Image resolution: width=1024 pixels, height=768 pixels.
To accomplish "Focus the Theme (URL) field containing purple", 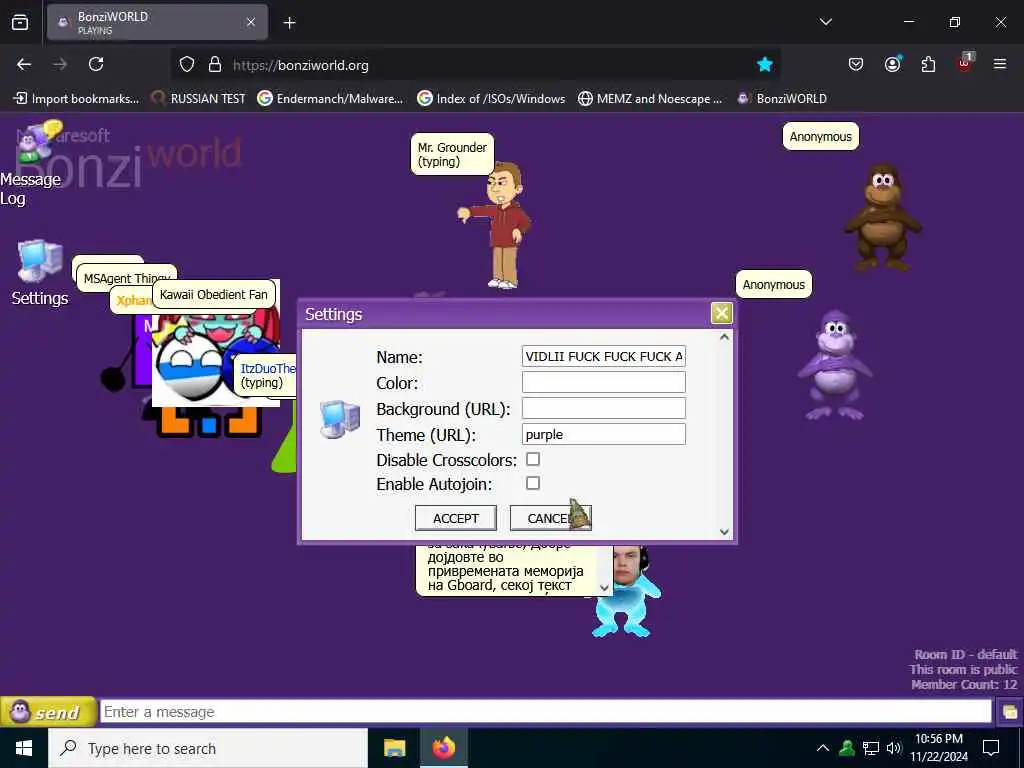I will coord(603,434).
